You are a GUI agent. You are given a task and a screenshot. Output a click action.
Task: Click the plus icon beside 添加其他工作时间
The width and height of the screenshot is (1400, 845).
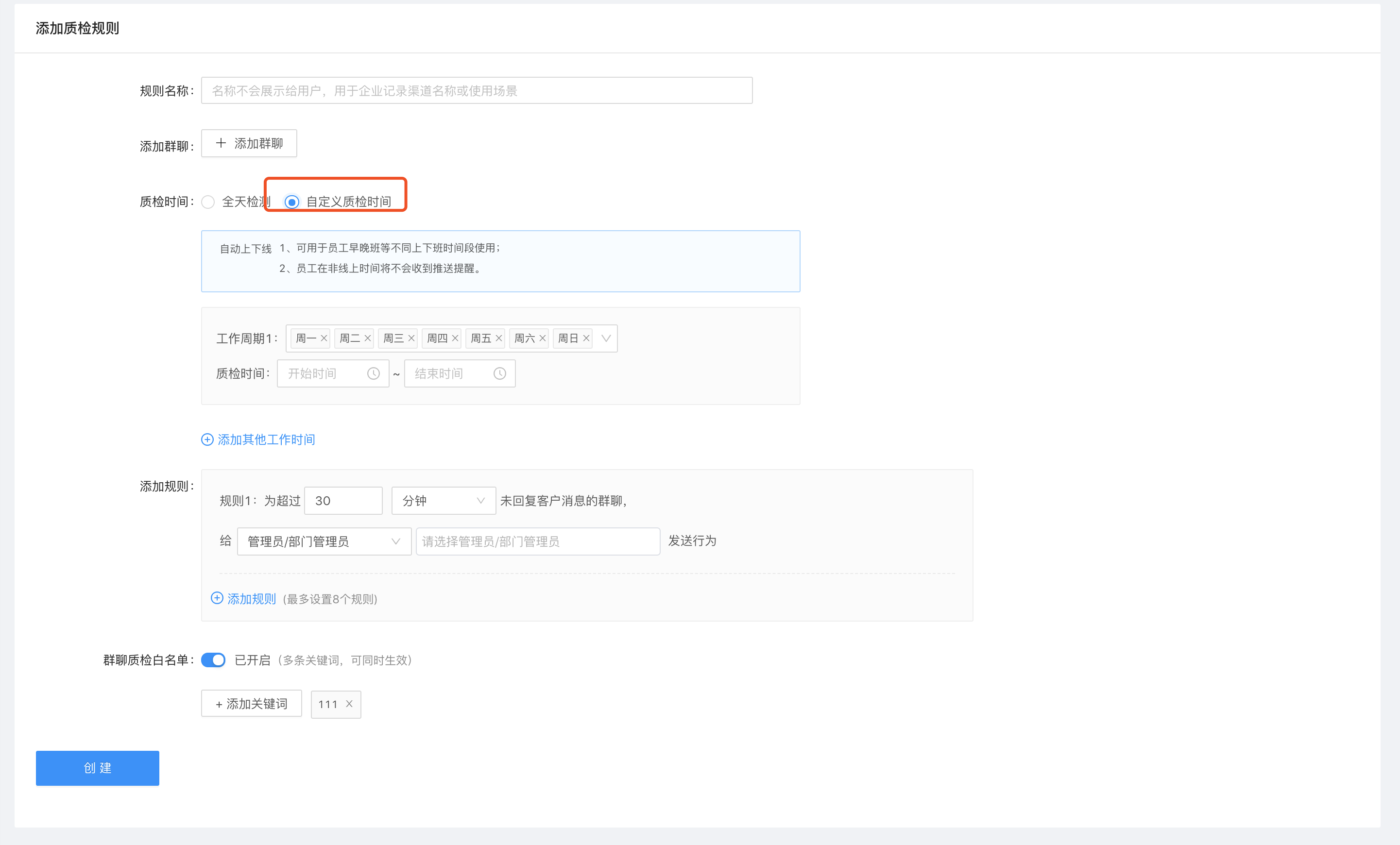click(x=207, y=439)
